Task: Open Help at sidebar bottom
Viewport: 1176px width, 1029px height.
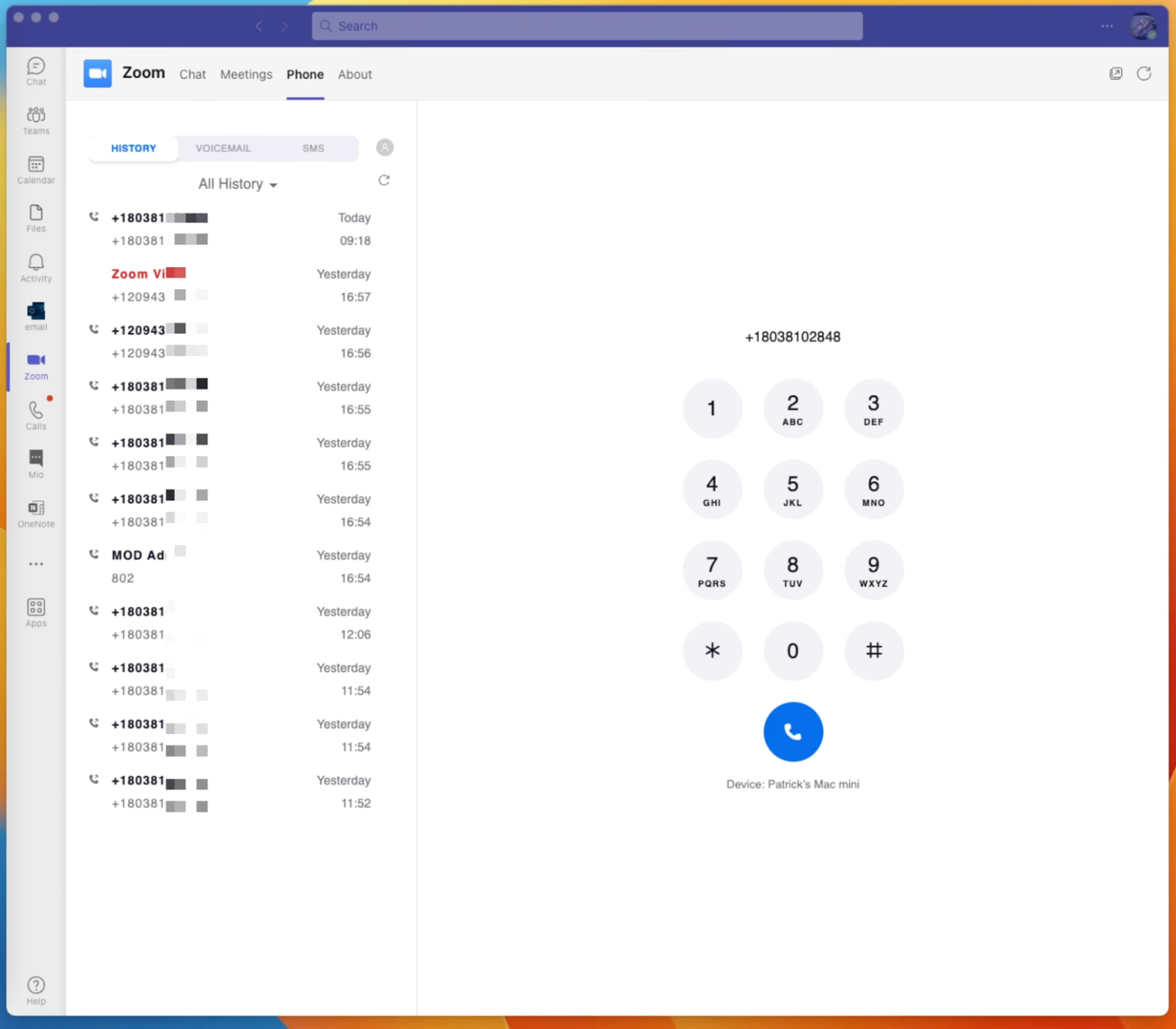Action: 36,991
